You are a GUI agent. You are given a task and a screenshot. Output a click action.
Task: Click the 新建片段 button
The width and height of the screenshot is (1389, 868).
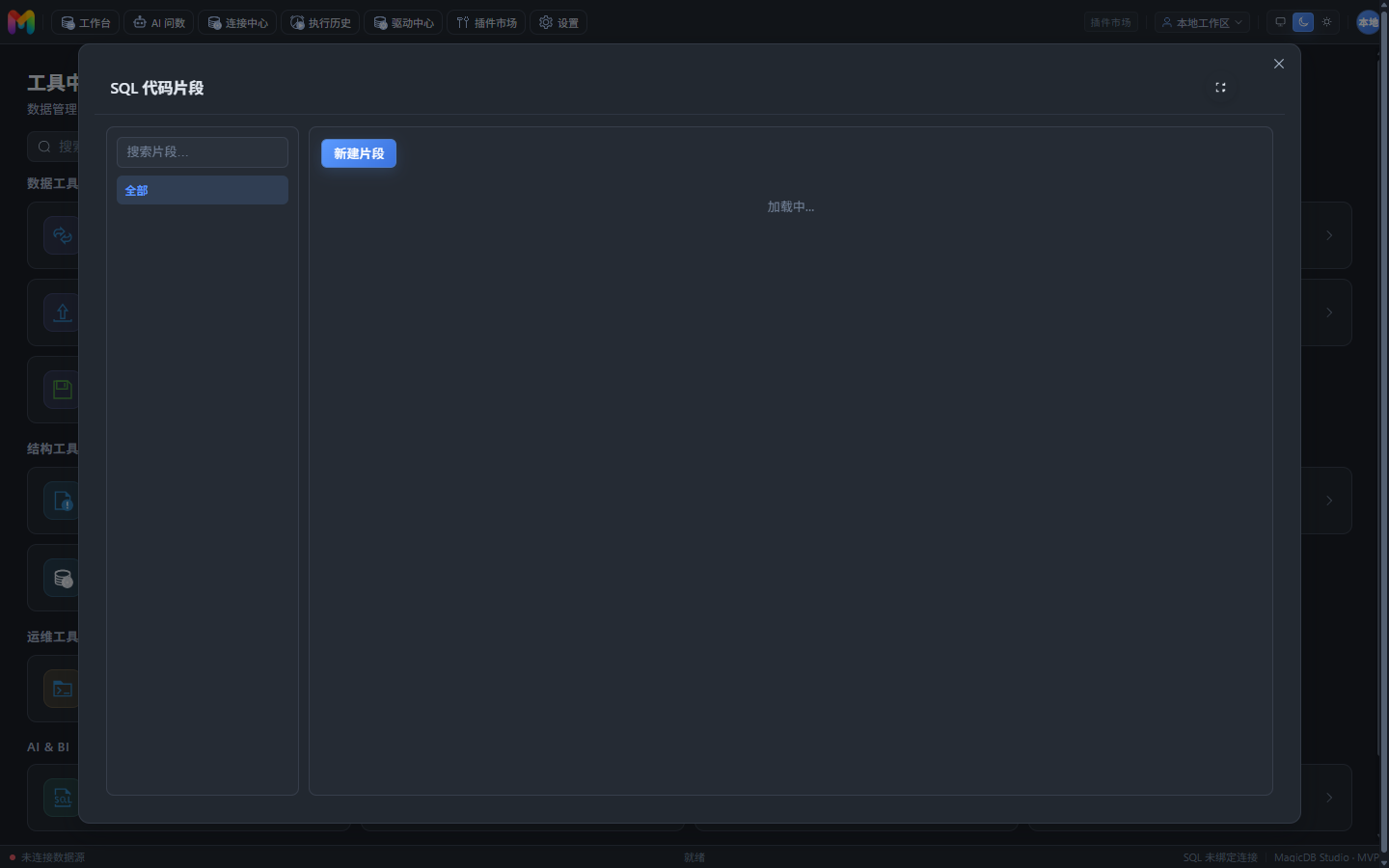pyautogui.click(x=359, y=153)
